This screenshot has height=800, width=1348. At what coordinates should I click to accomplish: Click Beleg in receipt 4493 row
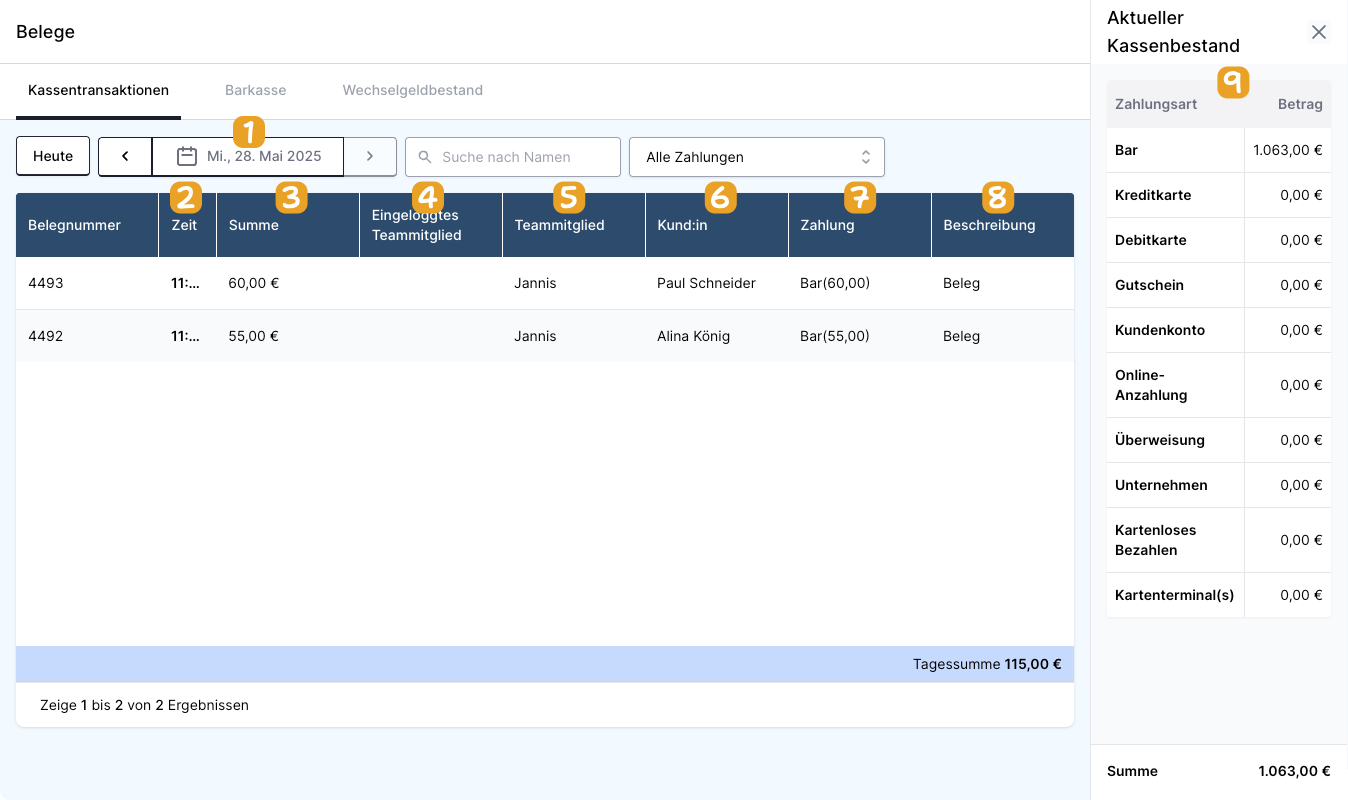pyautogui.click(x=961, y=283)
